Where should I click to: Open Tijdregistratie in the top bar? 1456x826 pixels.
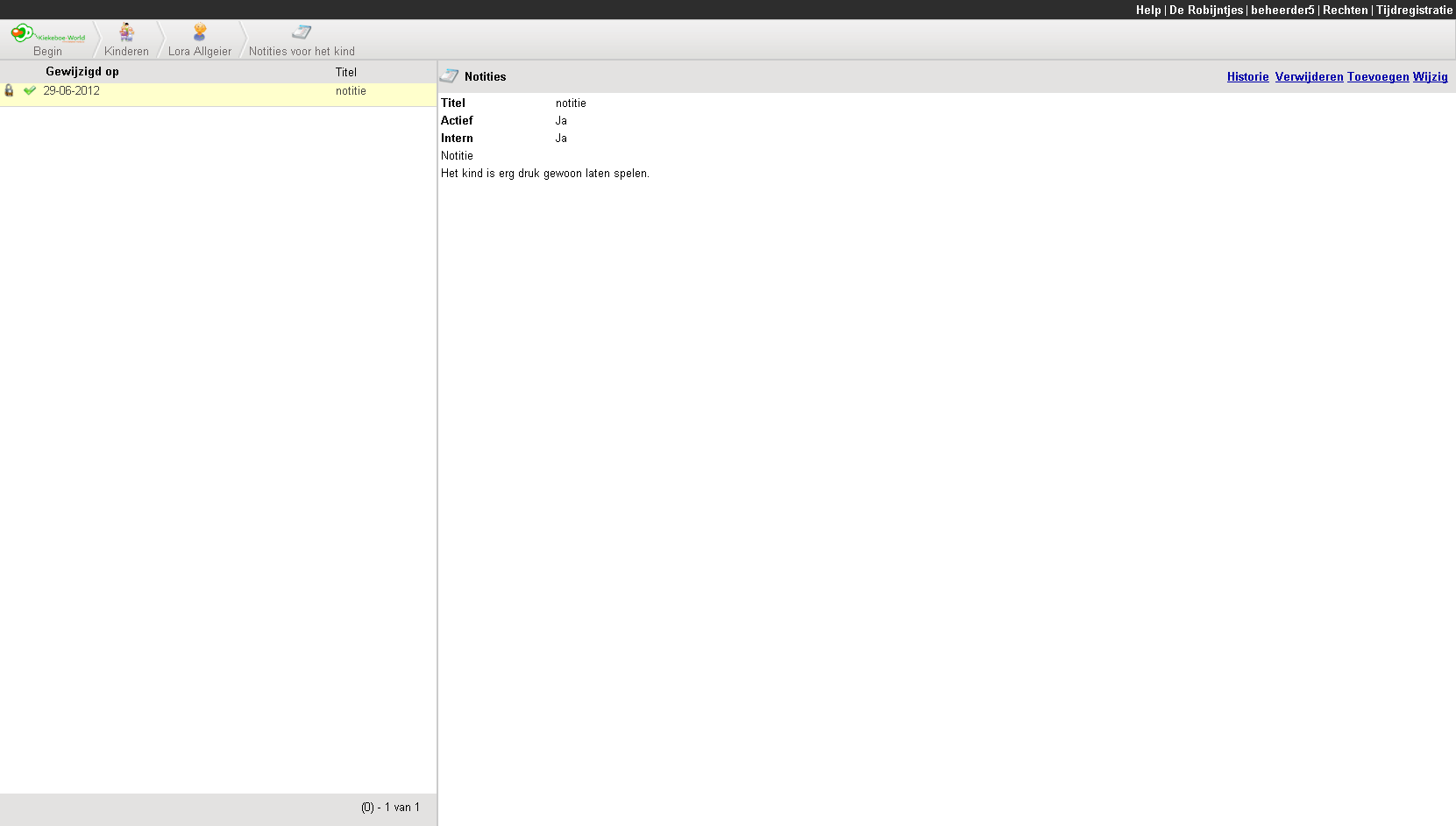tap(1414, 10)
